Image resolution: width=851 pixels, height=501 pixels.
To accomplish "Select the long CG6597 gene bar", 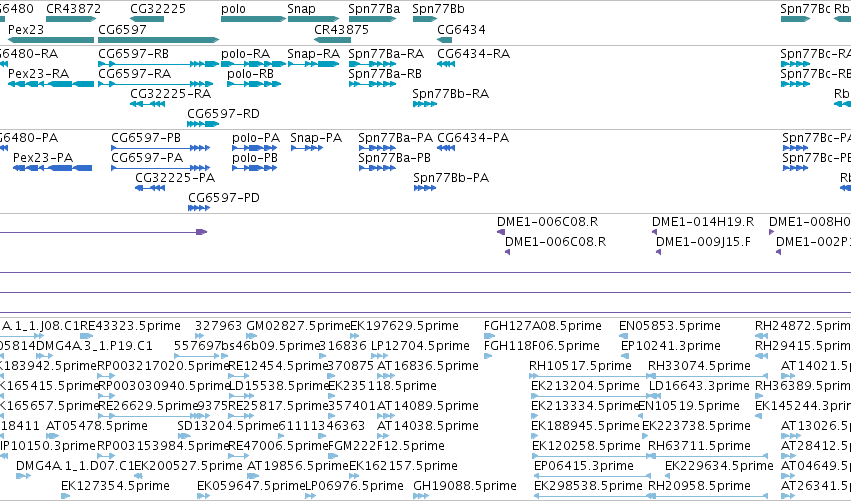I will coord(158,40).
